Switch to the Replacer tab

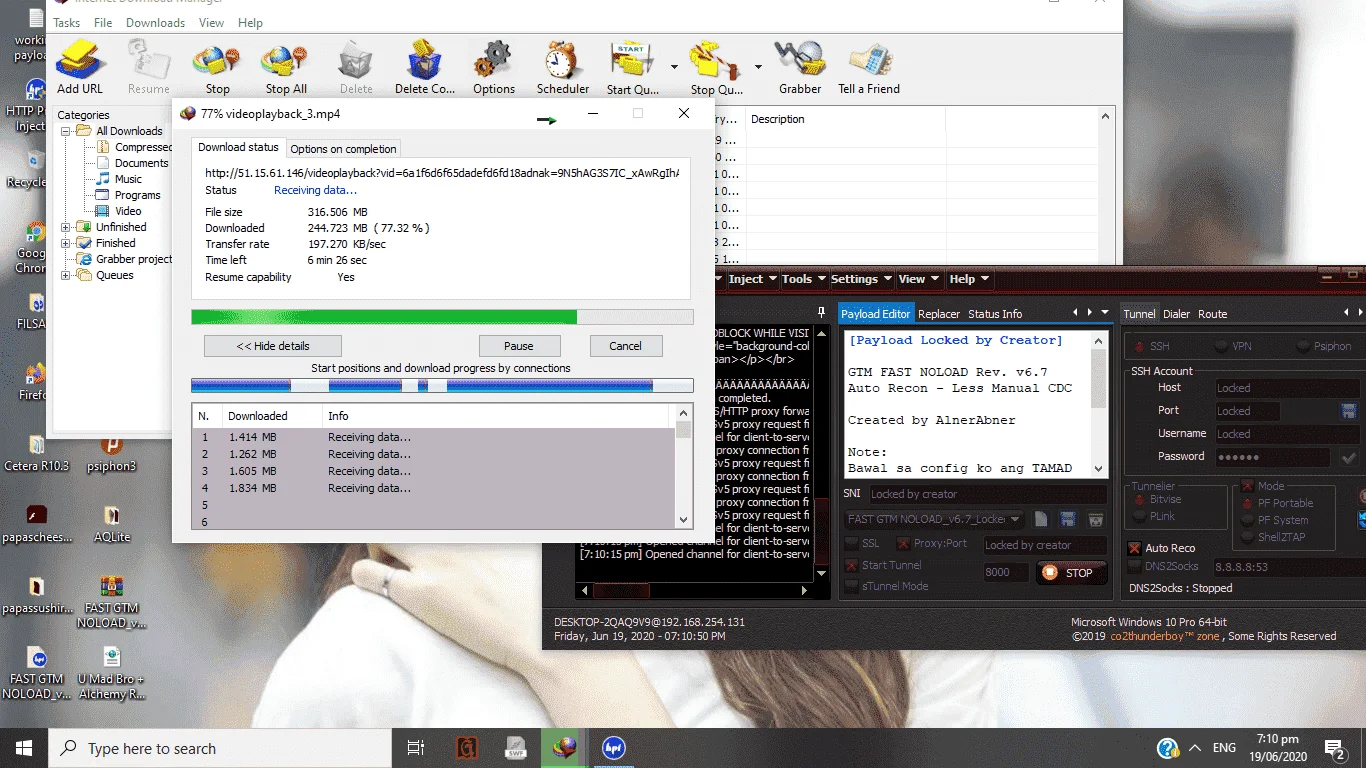[x=939, y=314]
